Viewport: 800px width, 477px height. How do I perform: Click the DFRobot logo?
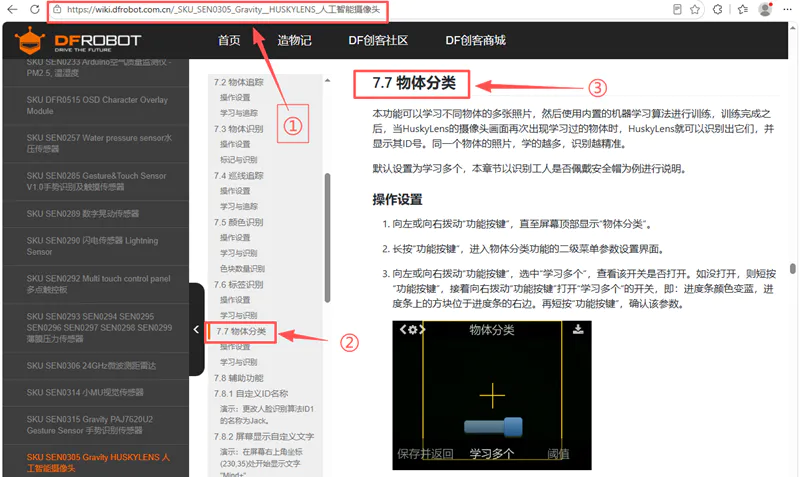[78, 41]
